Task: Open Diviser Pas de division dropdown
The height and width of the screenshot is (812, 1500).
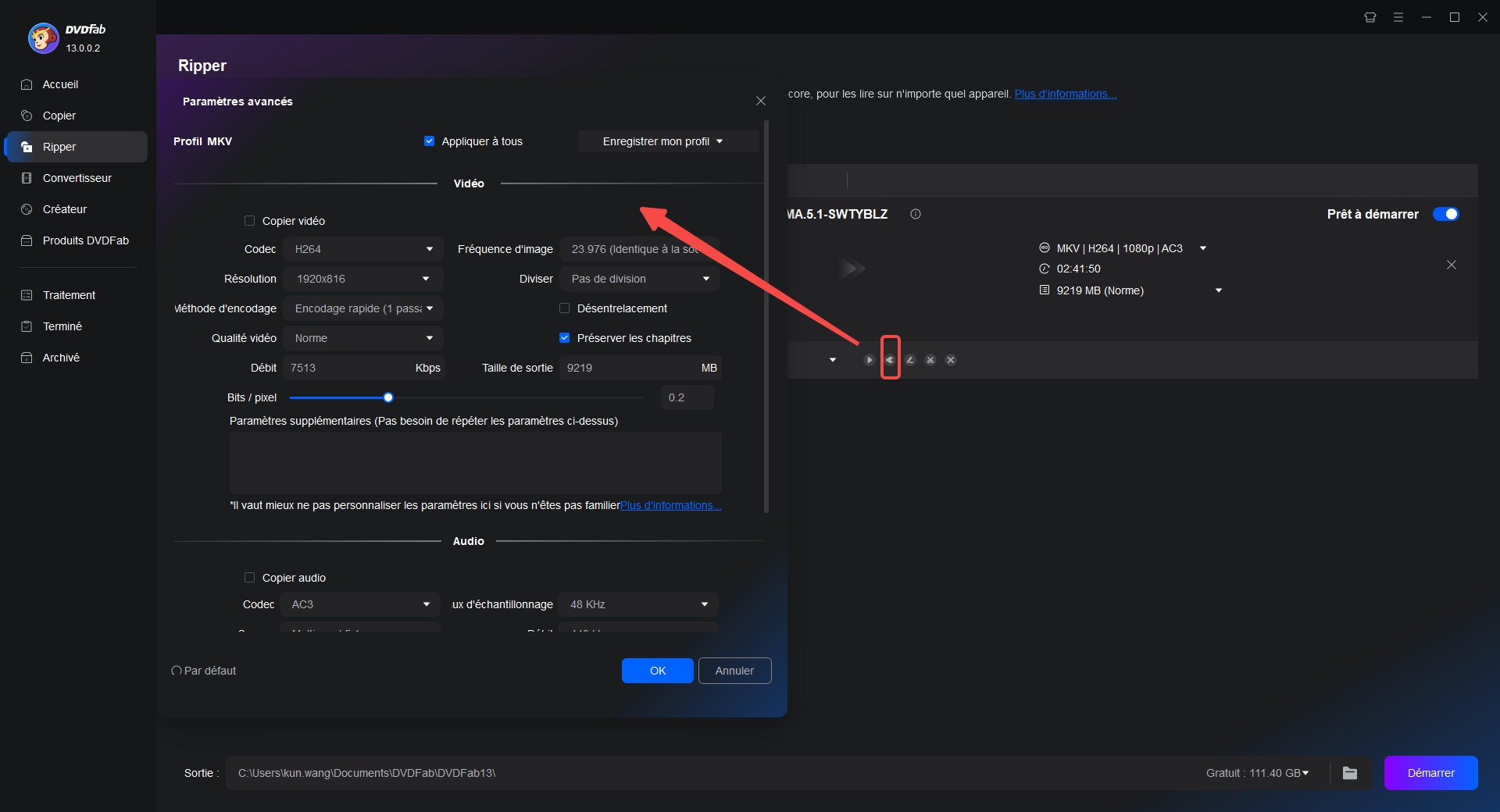Action: 639,279
